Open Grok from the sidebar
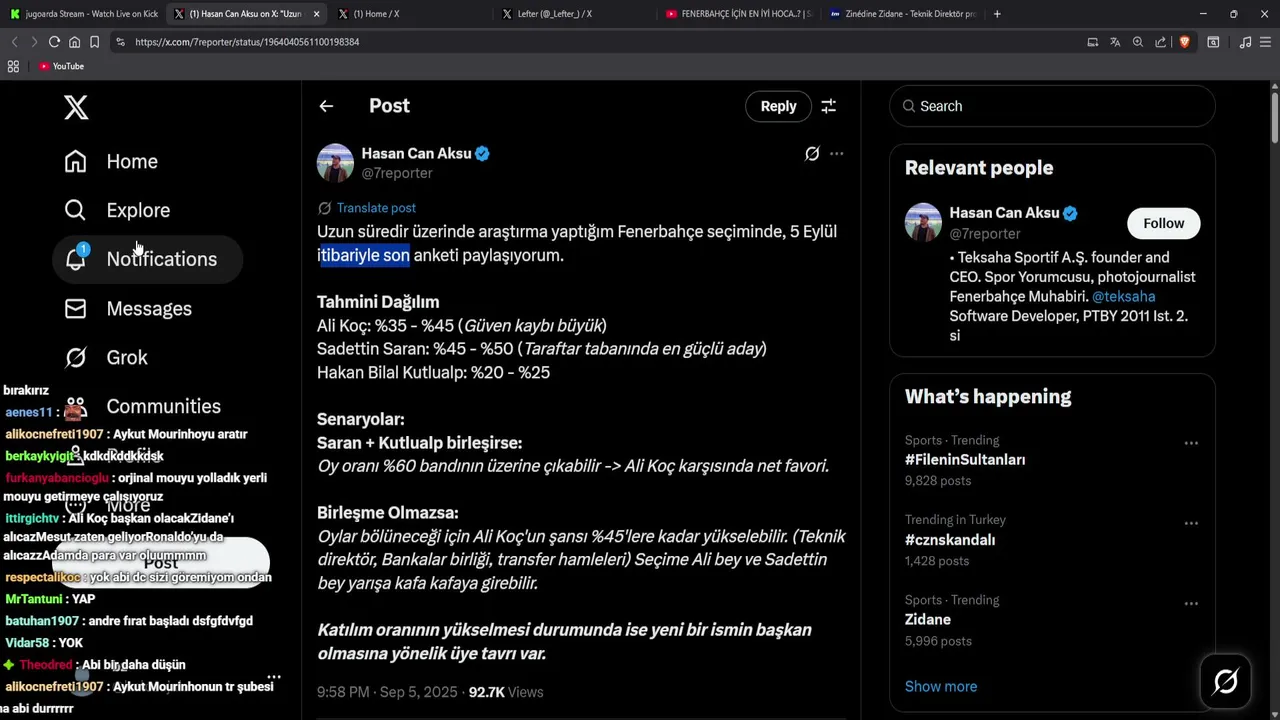The image size is (1280, 720). 105,357
